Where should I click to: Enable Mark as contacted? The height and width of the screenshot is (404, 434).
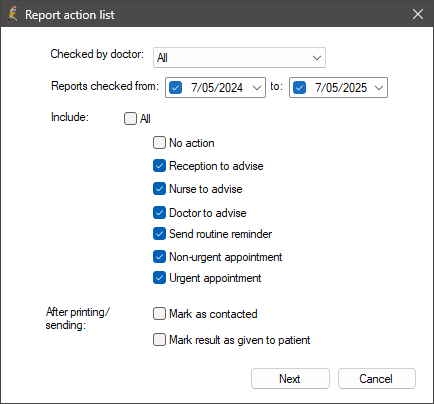(x=159, y=314)
